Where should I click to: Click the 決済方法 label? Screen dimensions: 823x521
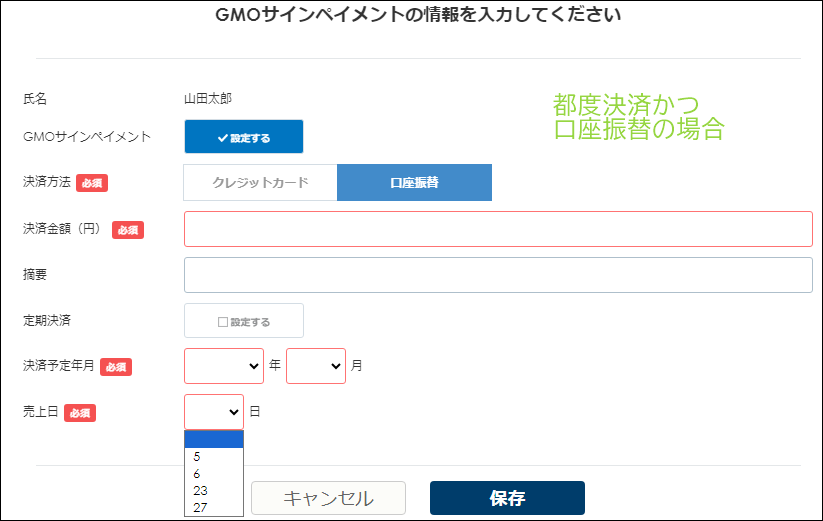coord(47,182)
